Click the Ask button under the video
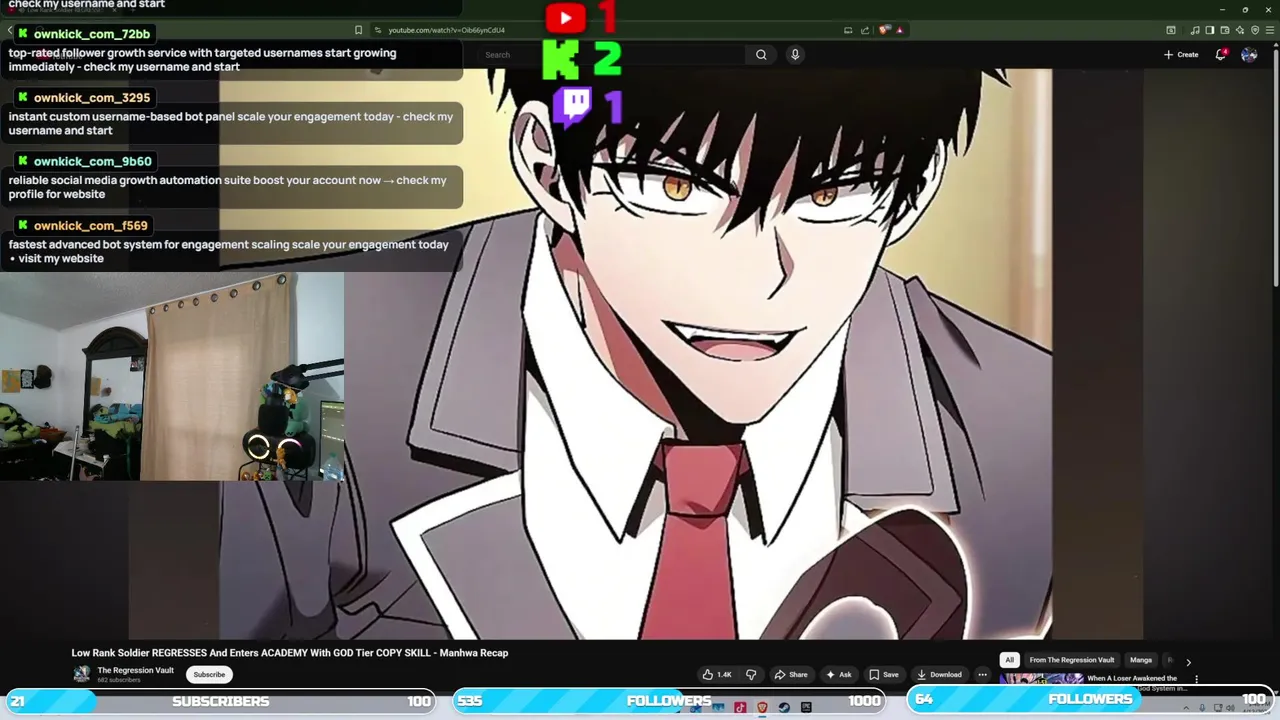Viewport: 1280px width, 720px height. coord(838,674)
